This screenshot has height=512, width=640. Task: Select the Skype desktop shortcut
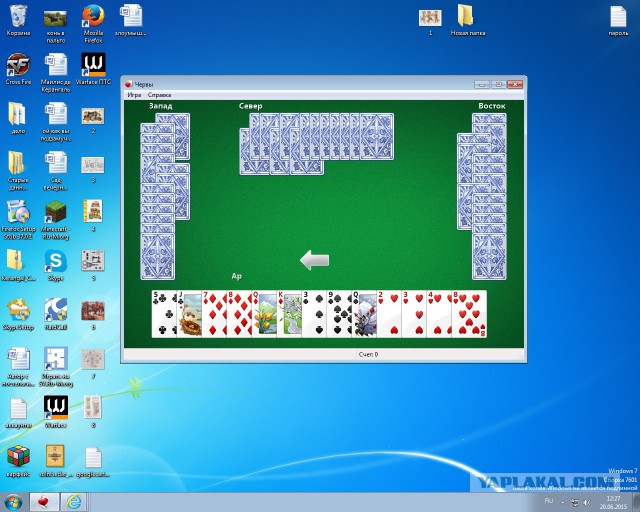(x=56, y=265)
